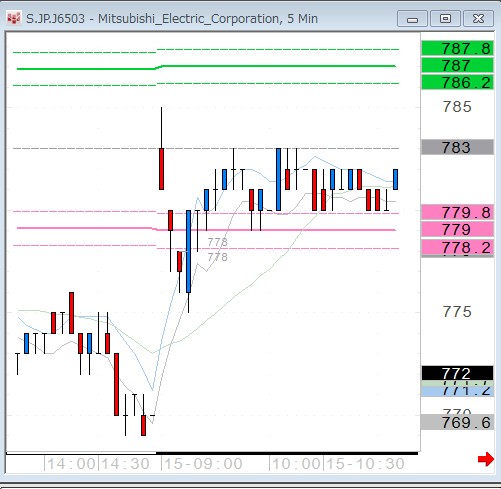Click the lower 778 annotation on chart
The height and width of the screenshot is (489, 501).
(217, 257)
